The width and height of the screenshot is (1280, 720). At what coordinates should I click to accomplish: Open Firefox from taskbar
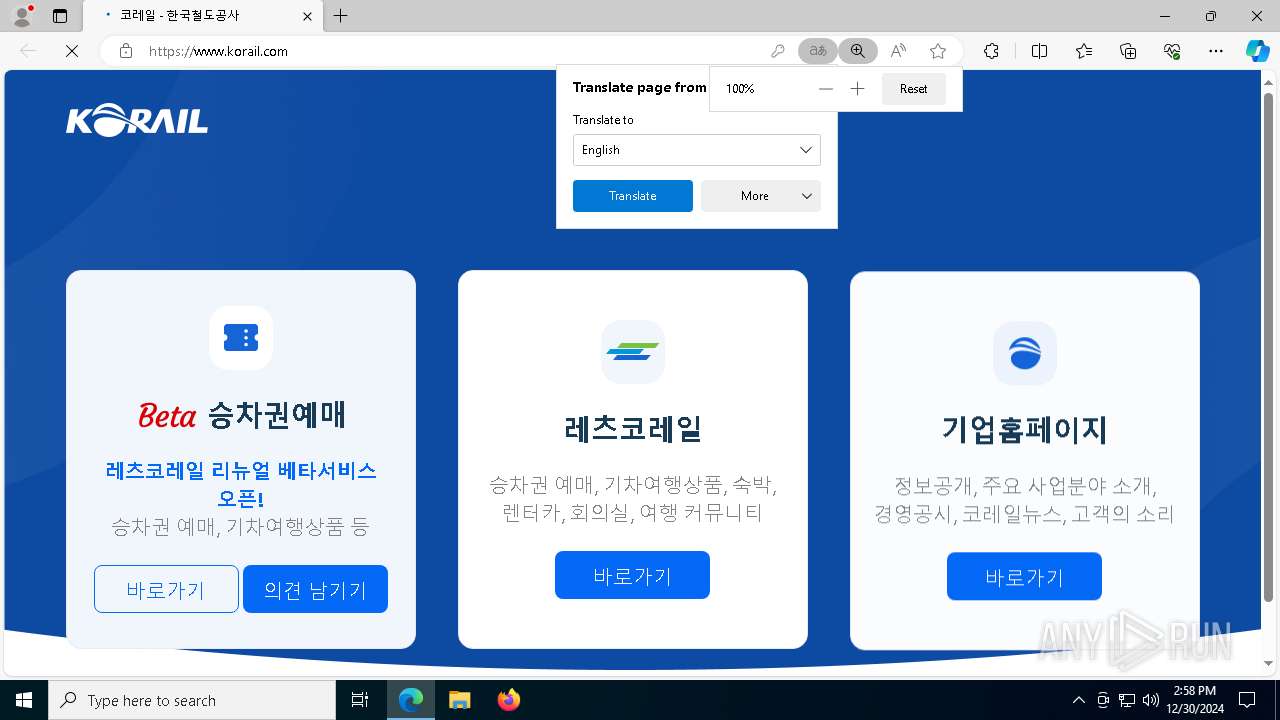coord(508,700)
